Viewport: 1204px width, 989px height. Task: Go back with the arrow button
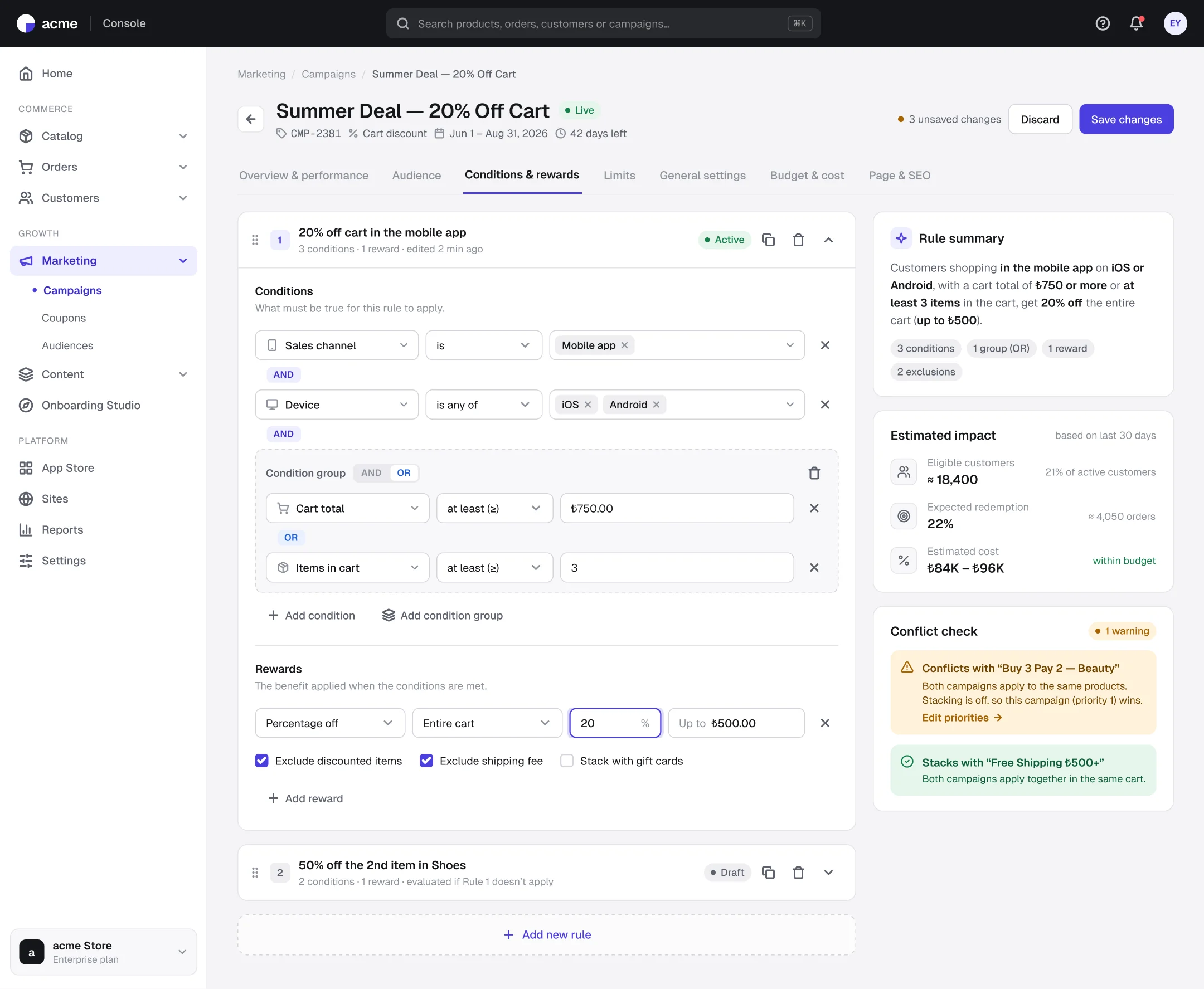coord(251,119)
